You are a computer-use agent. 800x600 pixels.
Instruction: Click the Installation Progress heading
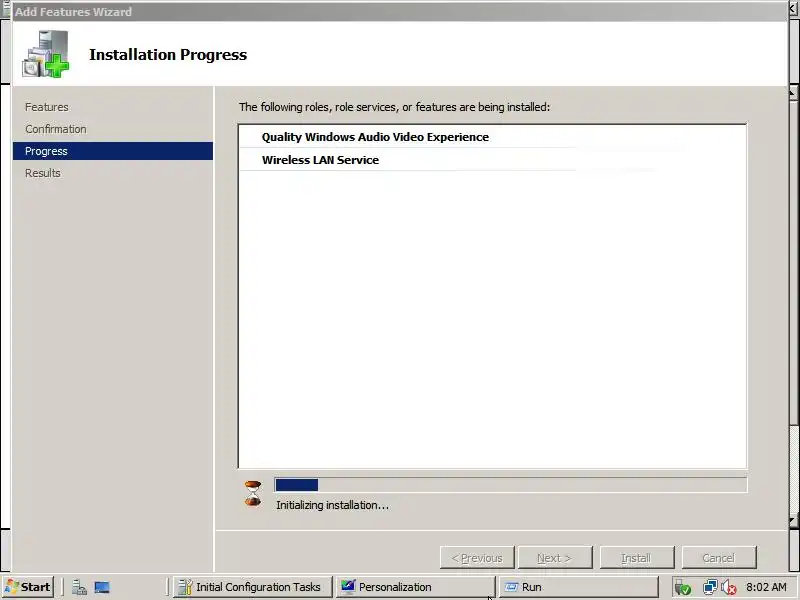pos(168,55)
